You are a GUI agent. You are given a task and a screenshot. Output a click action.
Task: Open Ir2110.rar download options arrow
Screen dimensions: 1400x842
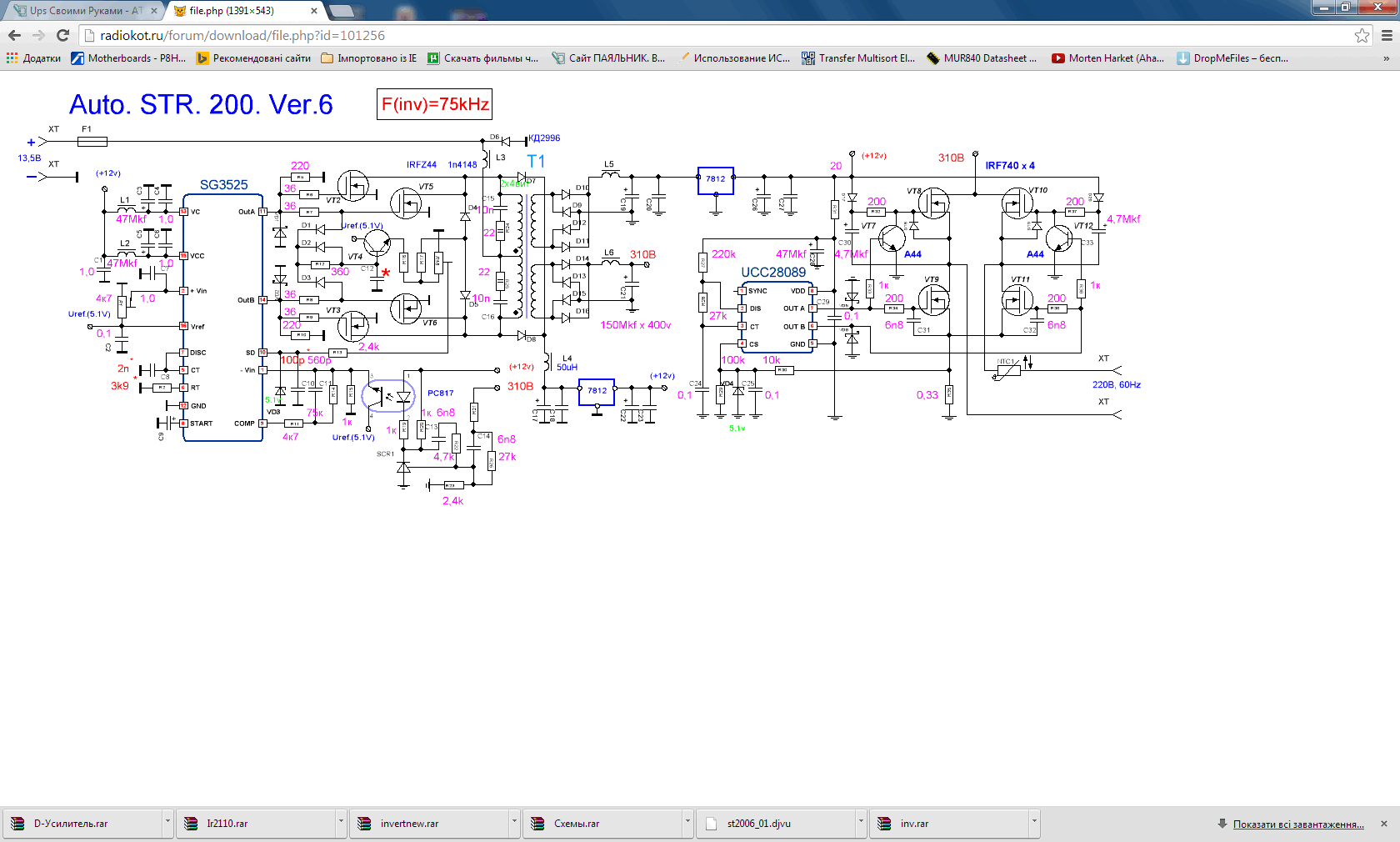click(341, 821)
